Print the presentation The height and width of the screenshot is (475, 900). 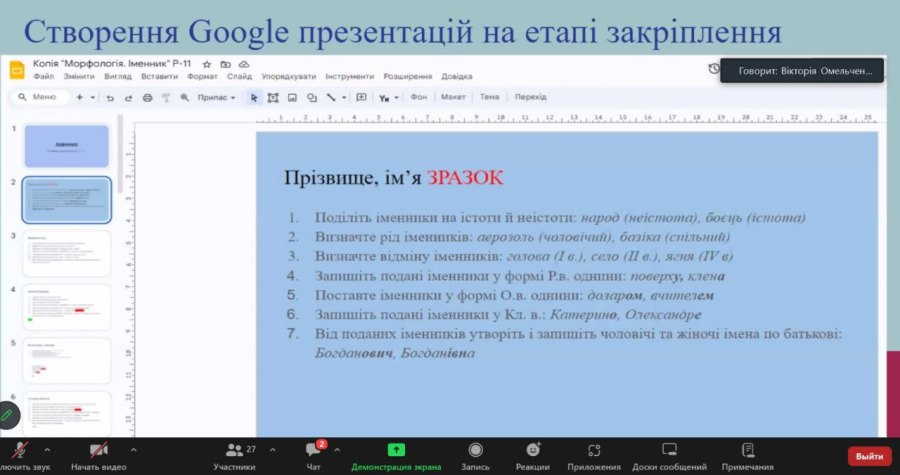(x=148, y=98)
